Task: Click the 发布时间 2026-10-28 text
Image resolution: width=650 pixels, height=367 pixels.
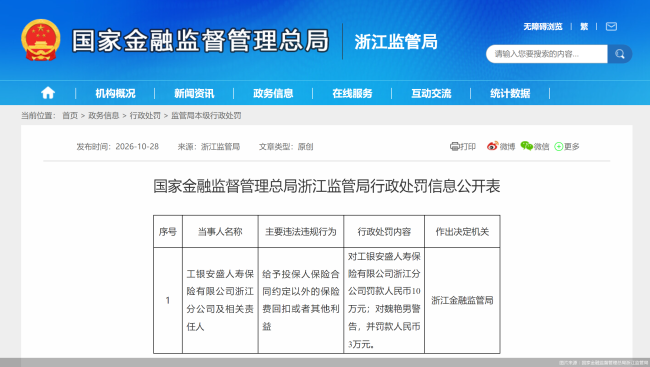Action: click(117, 146)
